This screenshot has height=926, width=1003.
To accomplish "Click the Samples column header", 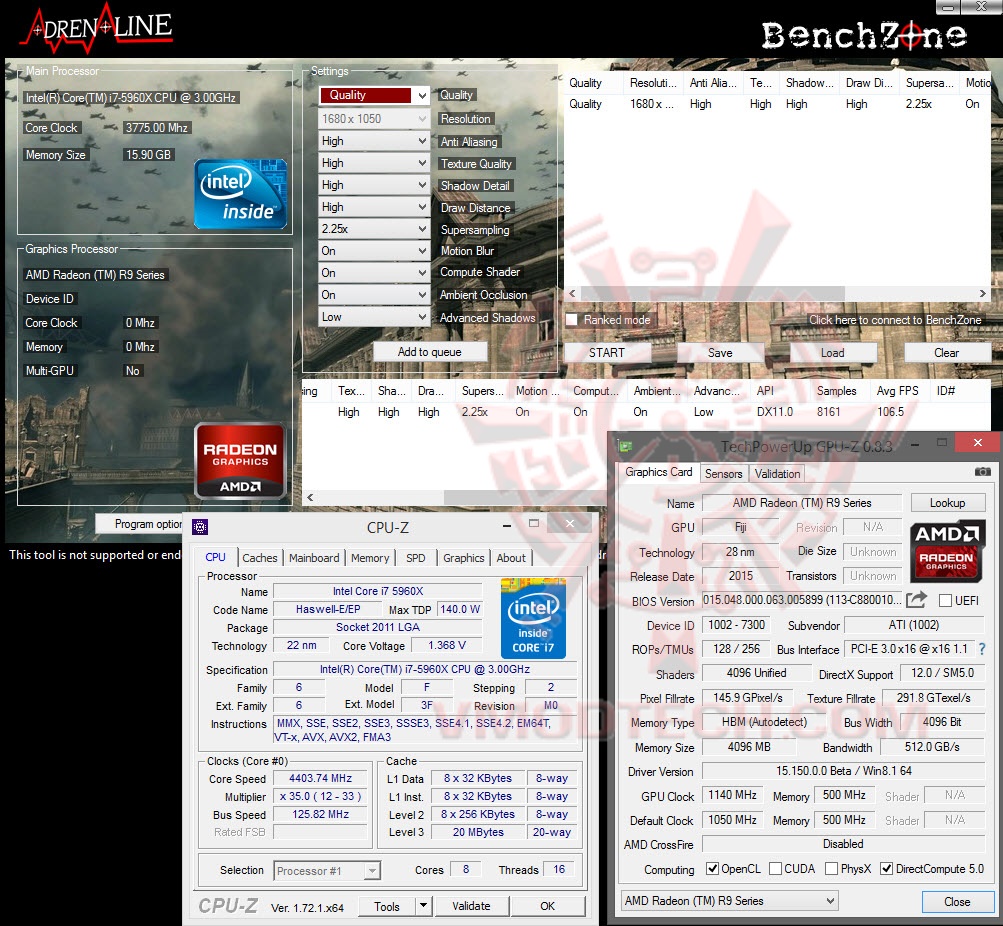I will pos(837,391).
